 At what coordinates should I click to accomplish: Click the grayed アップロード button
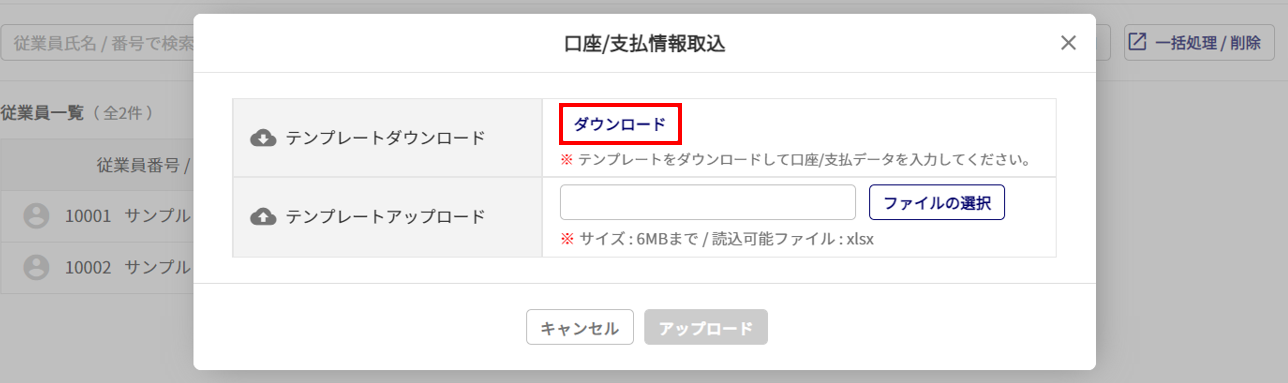[706, 328]
